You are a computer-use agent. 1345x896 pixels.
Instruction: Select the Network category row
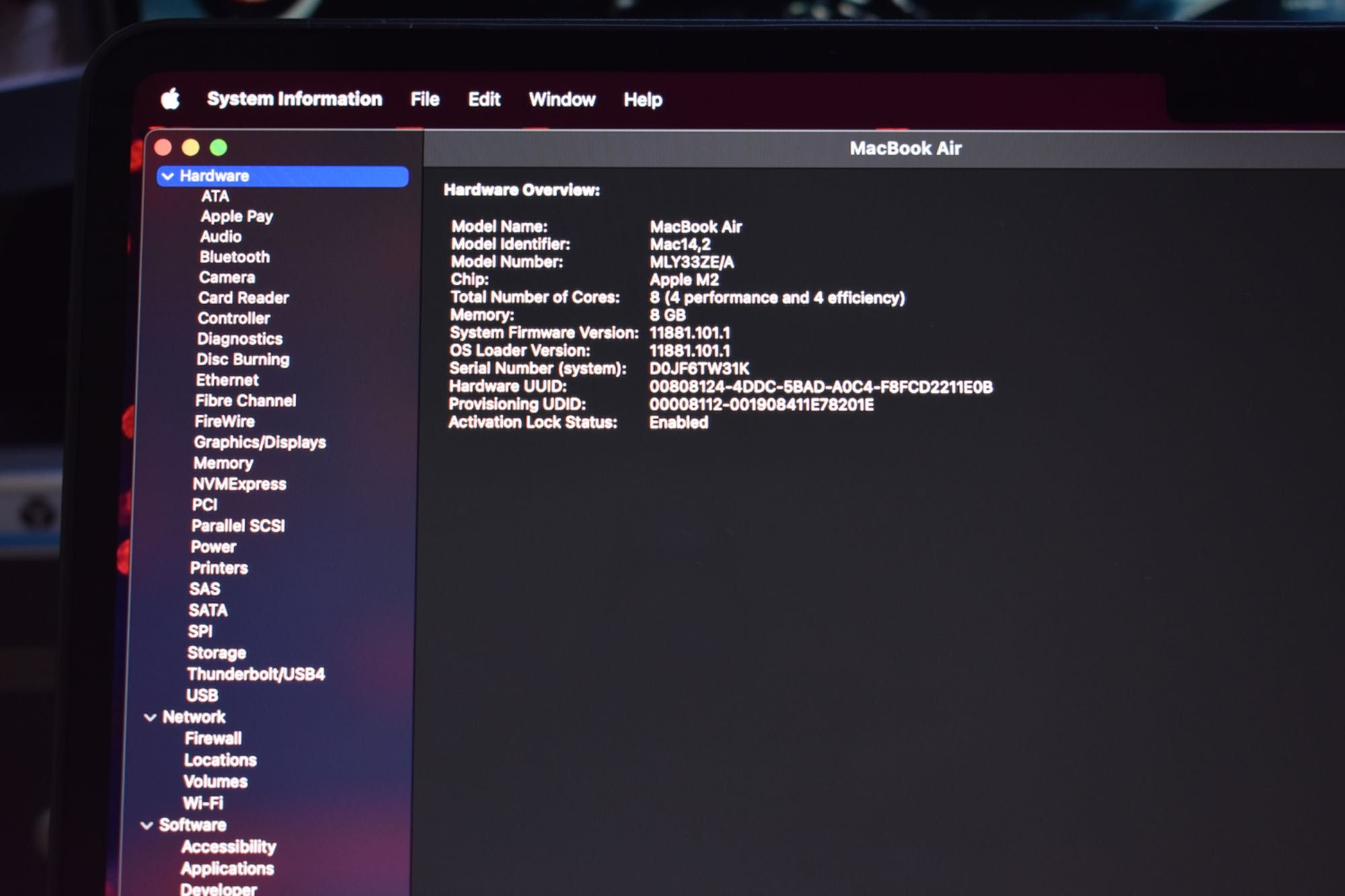coord(194,717)
